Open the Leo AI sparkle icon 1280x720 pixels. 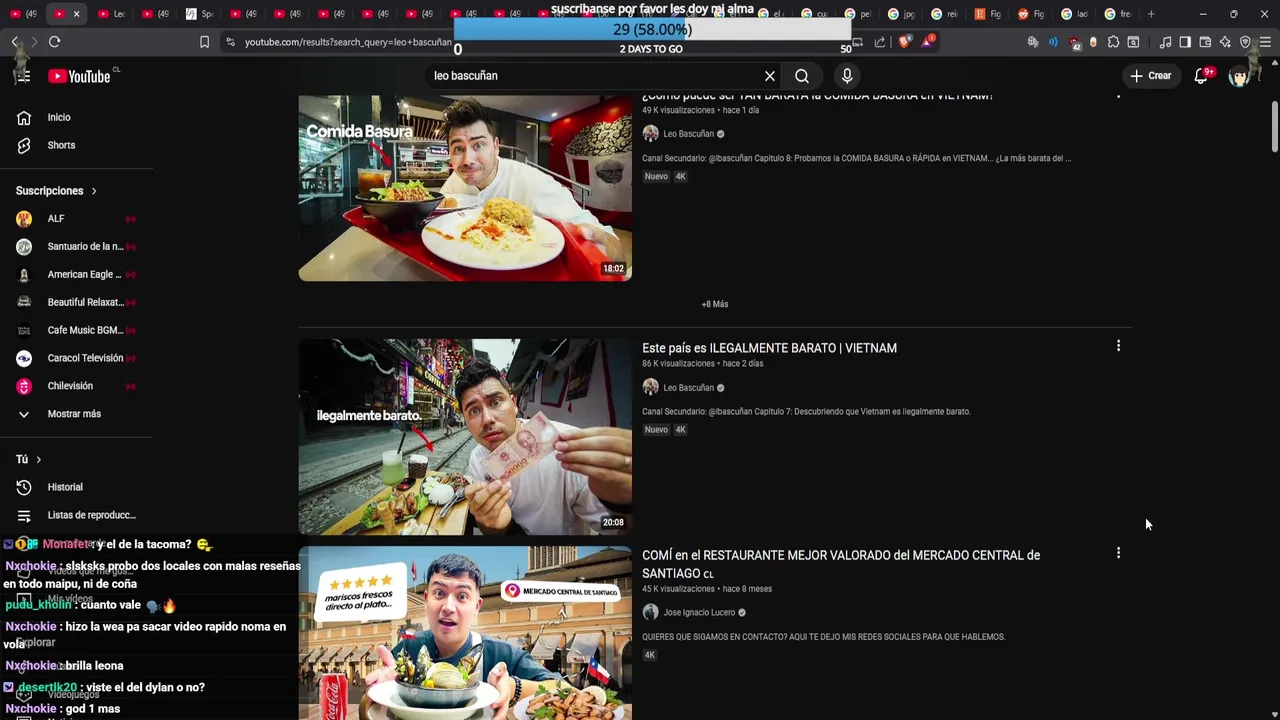pos(1225,42)
